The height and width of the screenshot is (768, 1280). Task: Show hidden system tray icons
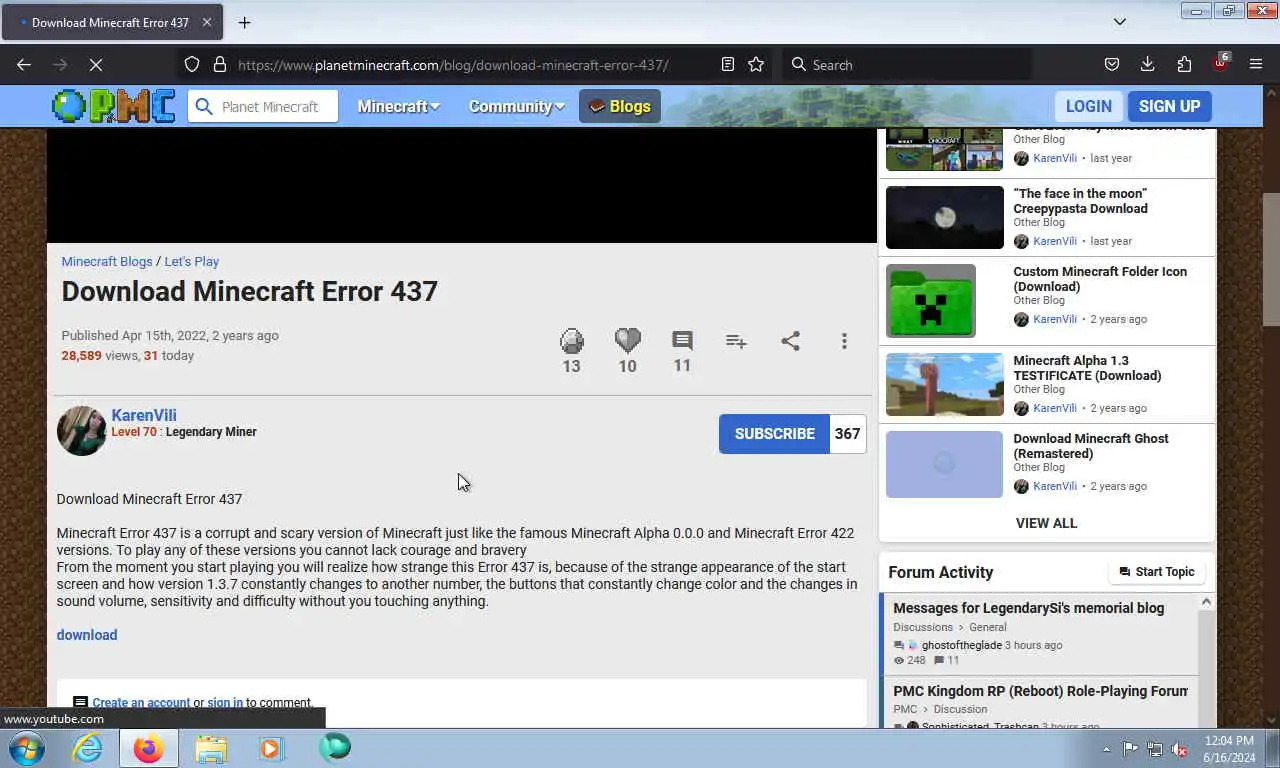(1106, 749)
